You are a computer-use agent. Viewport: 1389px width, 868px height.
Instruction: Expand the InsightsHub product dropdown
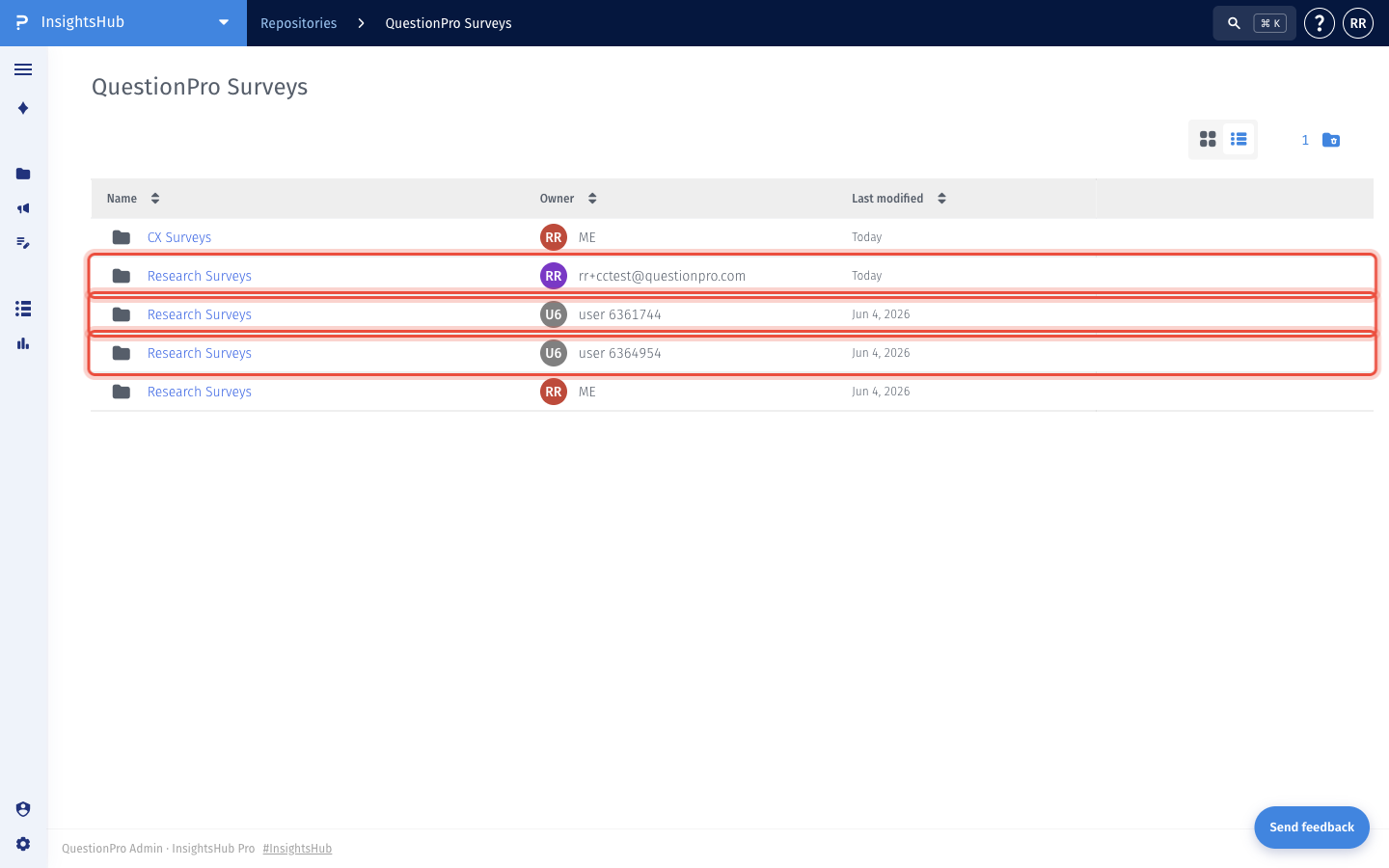(224, 22)
